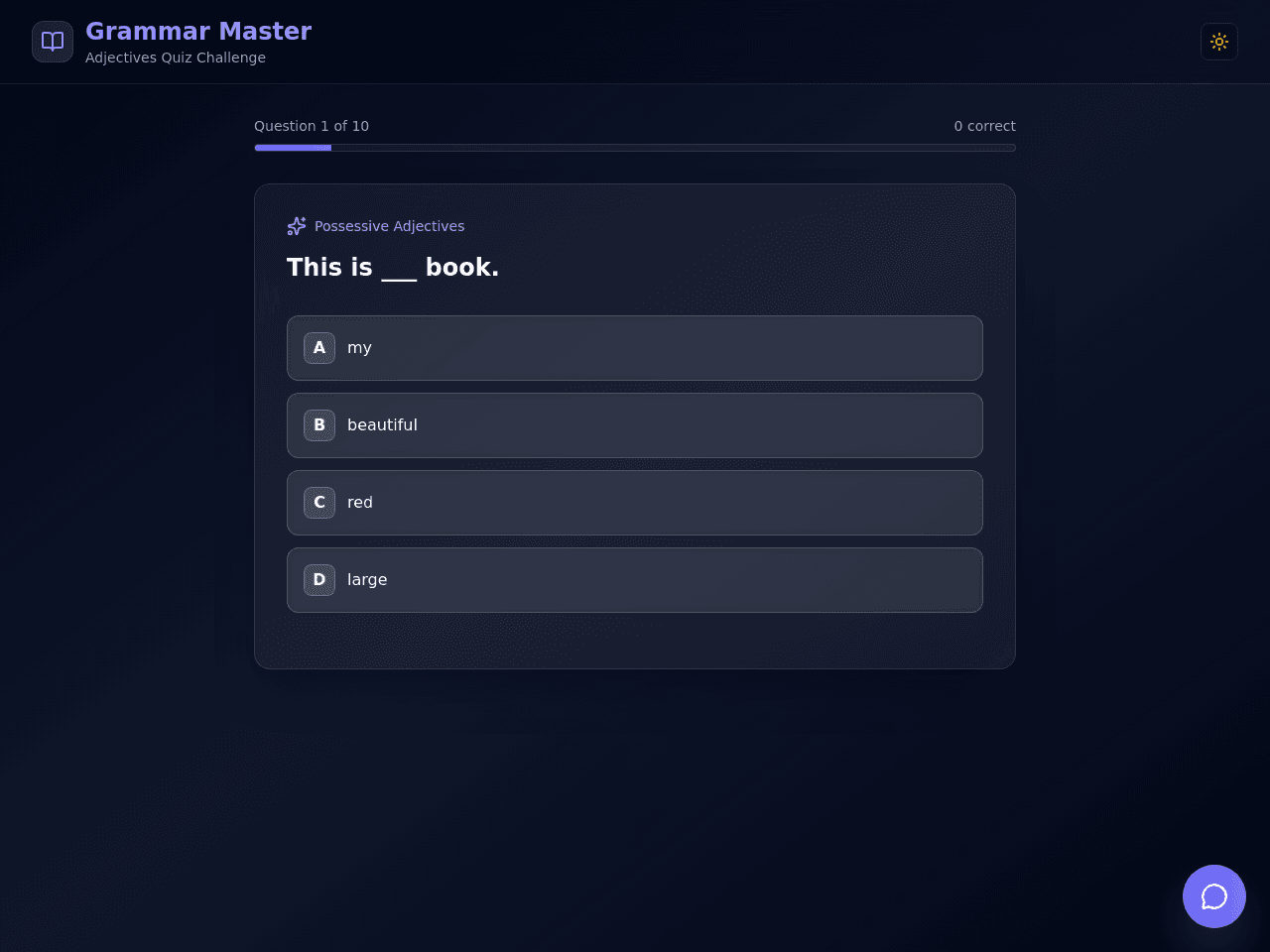Click the "Question 1 of 10" text
The width and height of the screenshot is (1270, 952).
(x=312, y=126)
